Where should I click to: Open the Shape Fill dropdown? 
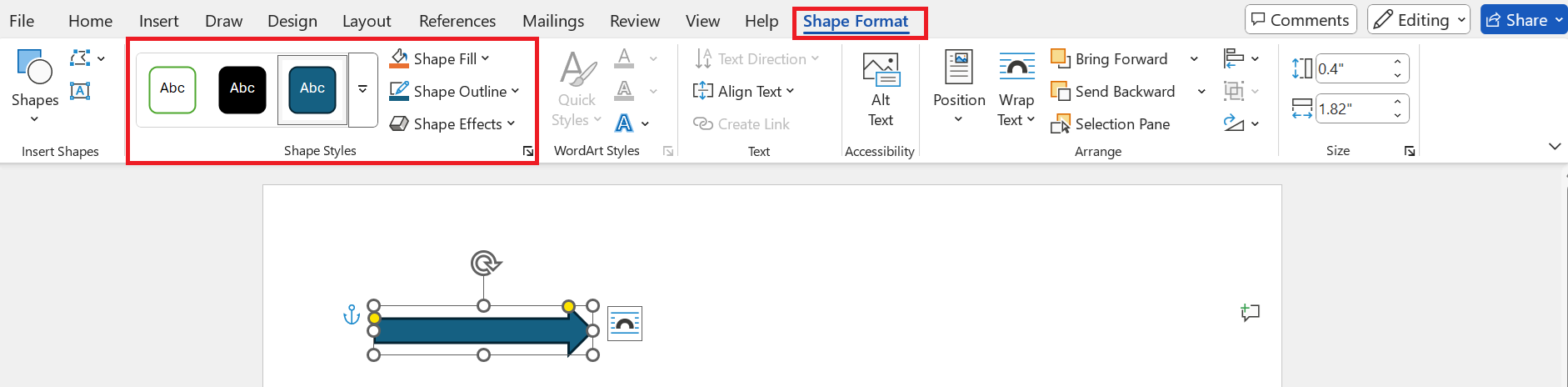(x=440, y=58)
